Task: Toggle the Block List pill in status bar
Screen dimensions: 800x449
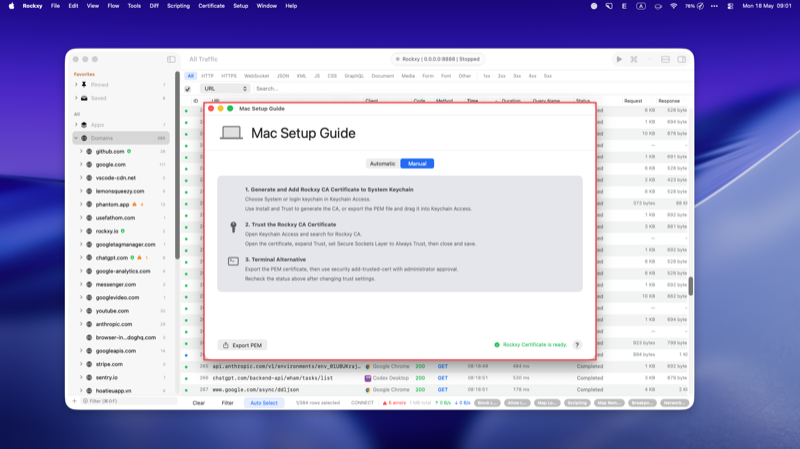Action: point(487,403)
